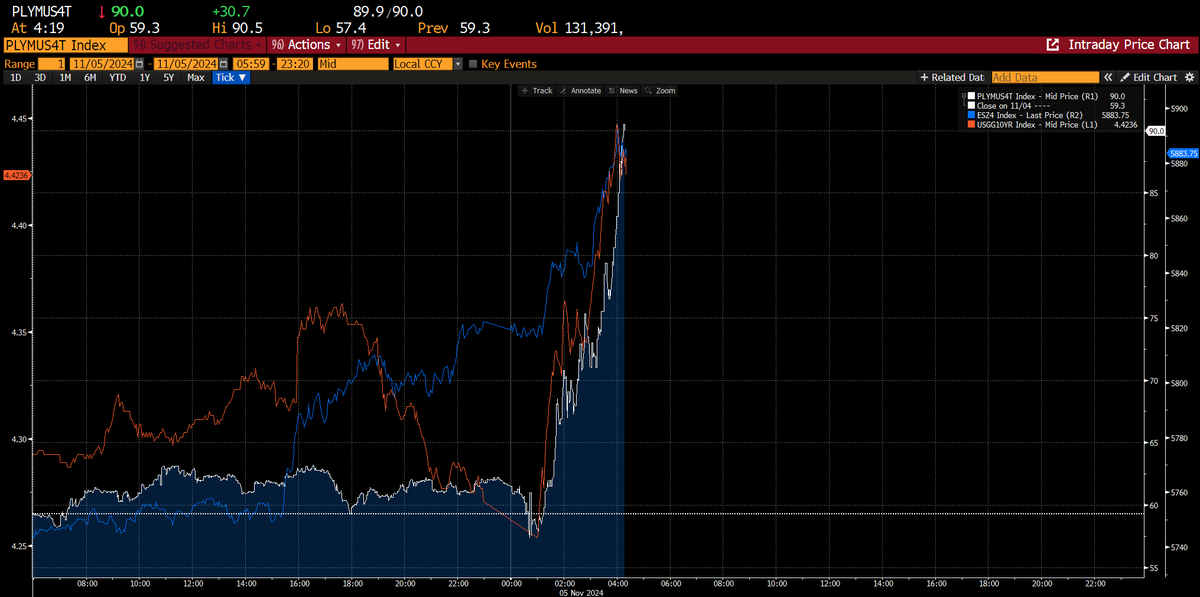Viewport: 1200px width, 597px height.
Task: Open chart settings gear icon
Action: tap(1188, 77)
